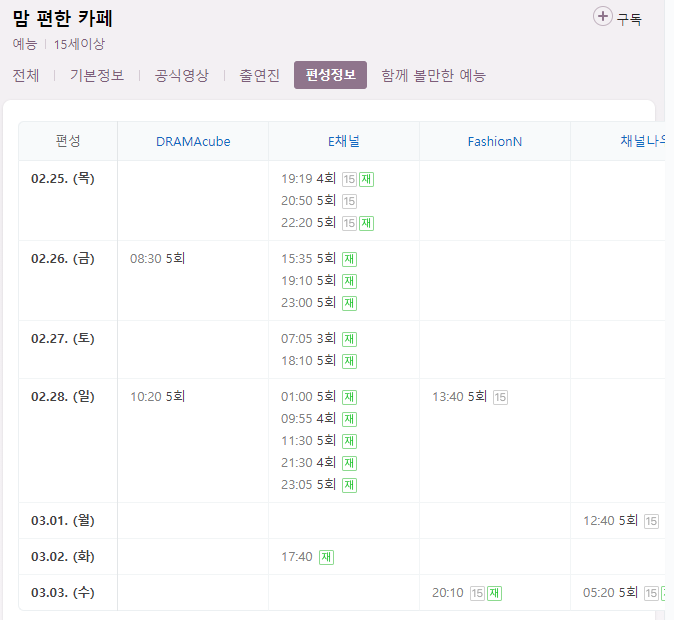Click the 재 badge beside 19:10
The height and width of the screenshot is (620, 674).
pos(349,281)
